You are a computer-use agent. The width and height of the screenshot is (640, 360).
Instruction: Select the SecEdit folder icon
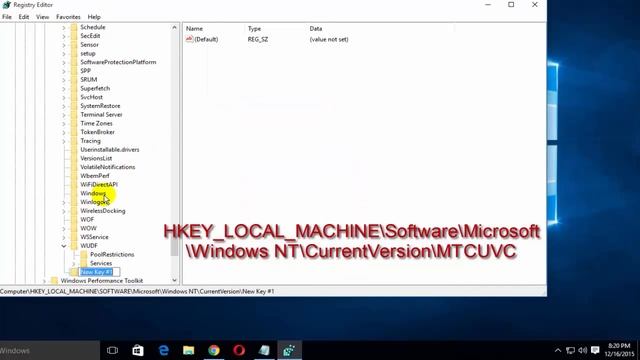click(x=74, y=36)
